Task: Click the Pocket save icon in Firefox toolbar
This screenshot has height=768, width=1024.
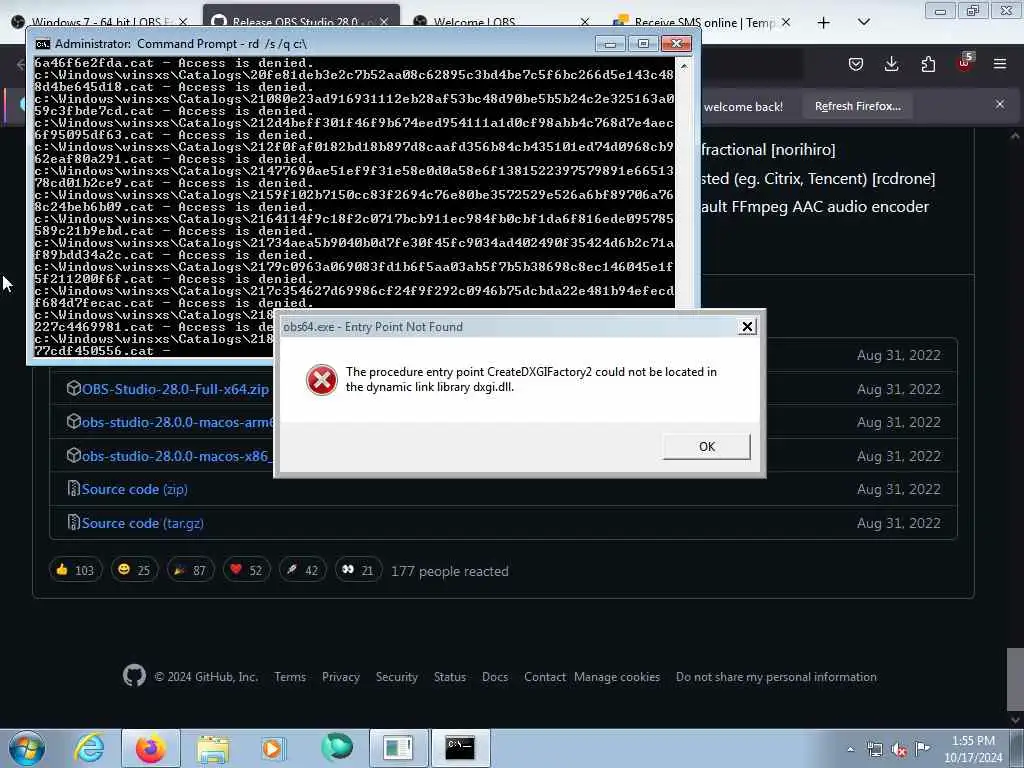Action: point(856,64)
